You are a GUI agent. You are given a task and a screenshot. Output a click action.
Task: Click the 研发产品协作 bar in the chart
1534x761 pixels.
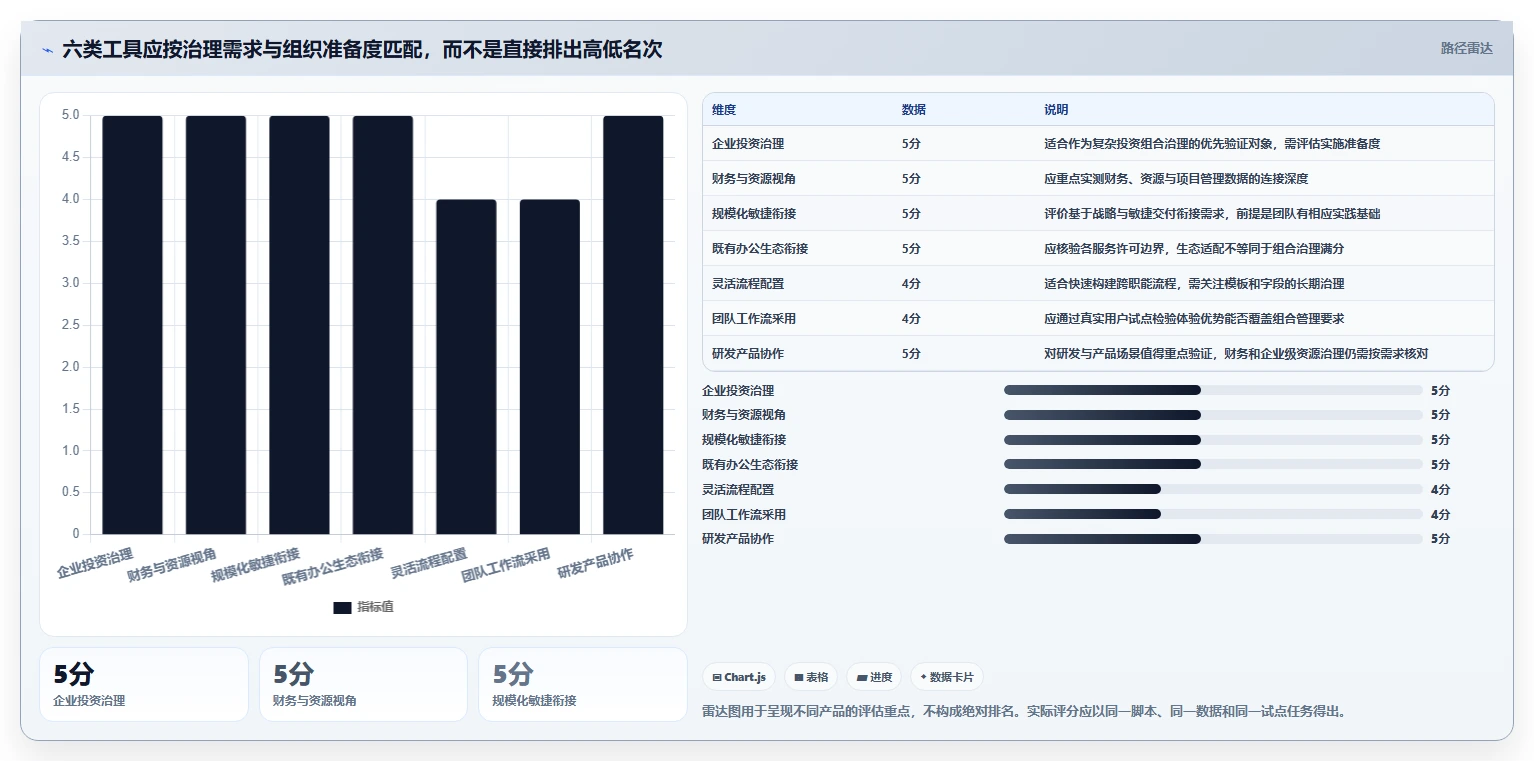click(x=633, y=325)
